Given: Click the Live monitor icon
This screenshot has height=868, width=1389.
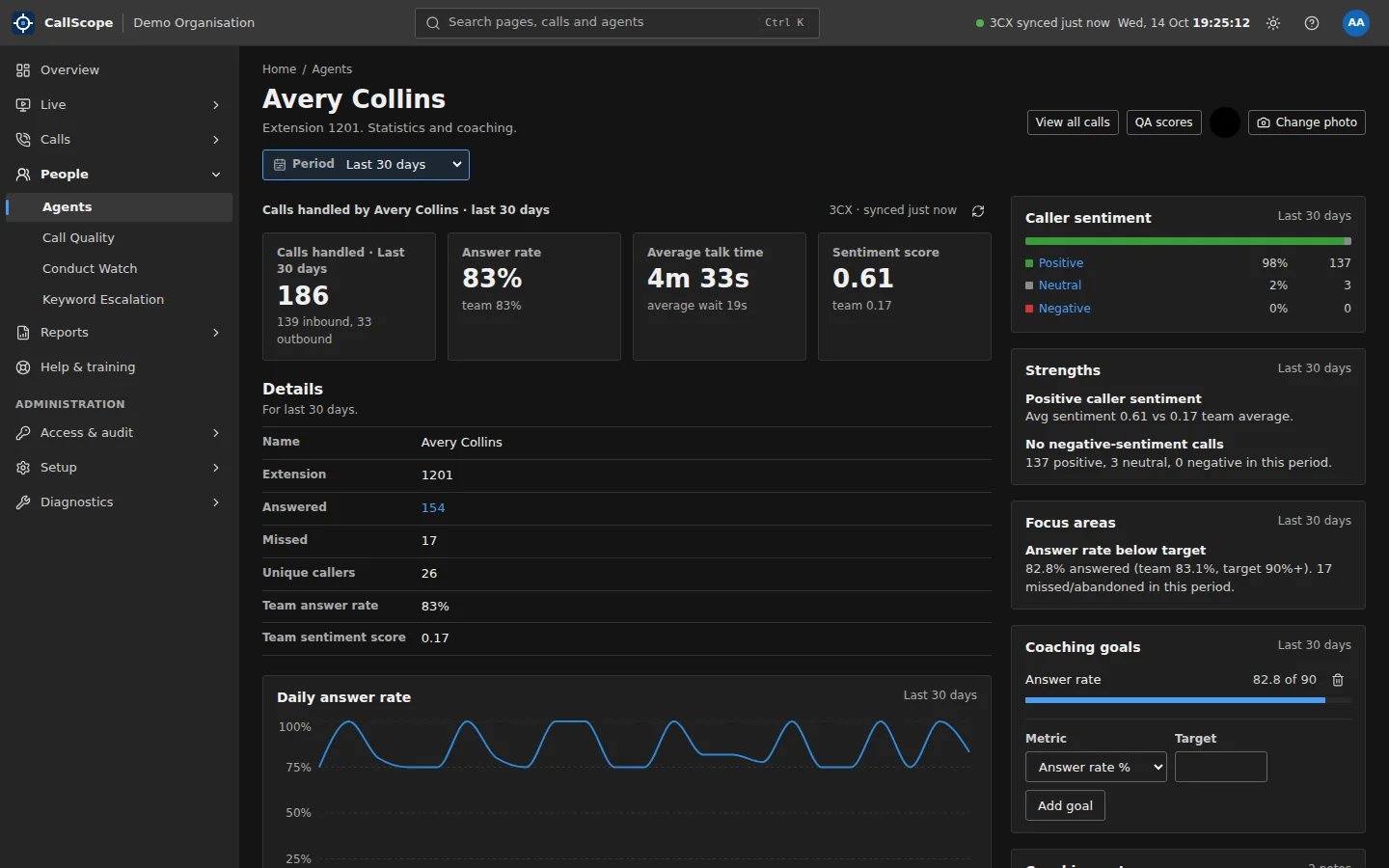Looking at the screenshot, I should click(x=23, y=105).
